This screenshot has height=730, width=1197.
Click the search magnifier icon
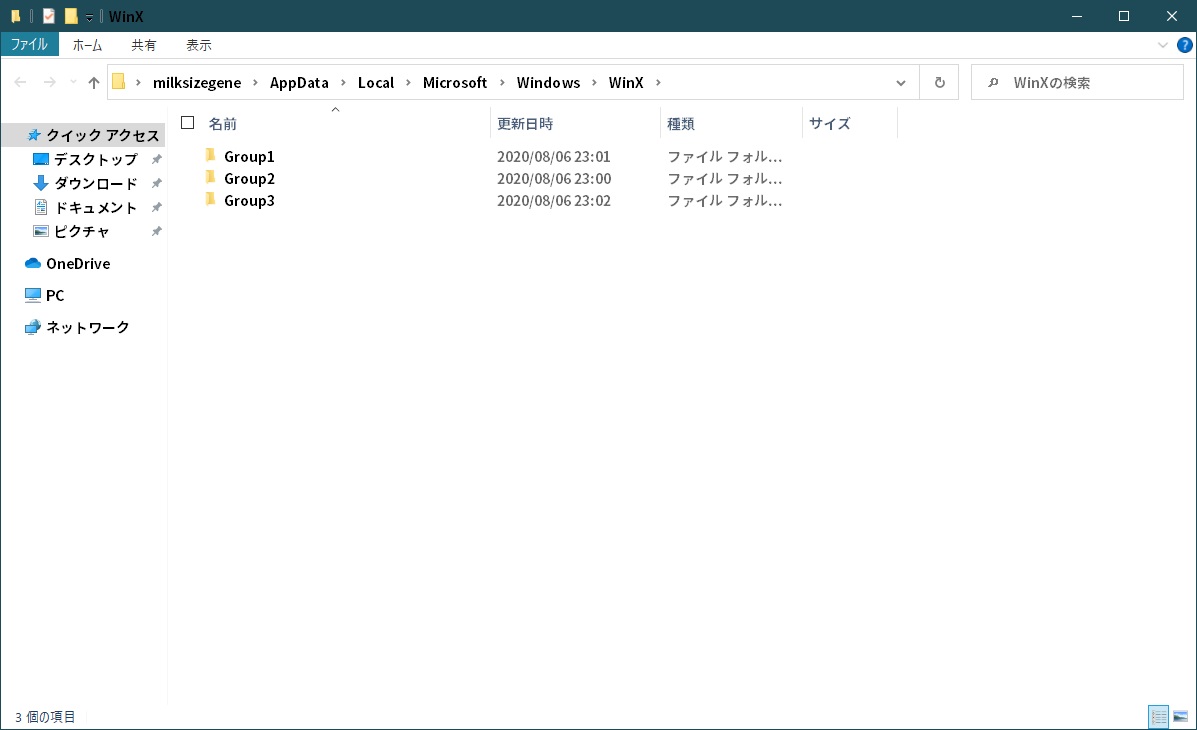pyautogui.click(x=993, y=82)
